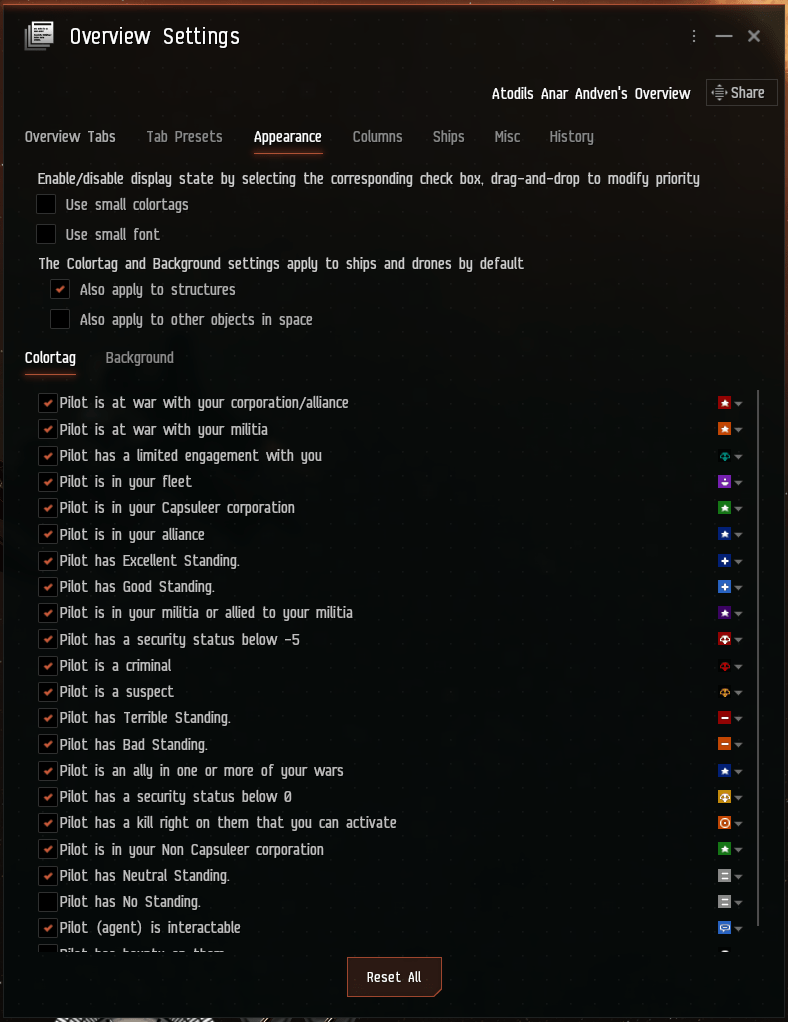The height and width of the screenshot is (1022, 788).
Task: Click the orange star militia war colortag
Action: click(x=722, y=429)
